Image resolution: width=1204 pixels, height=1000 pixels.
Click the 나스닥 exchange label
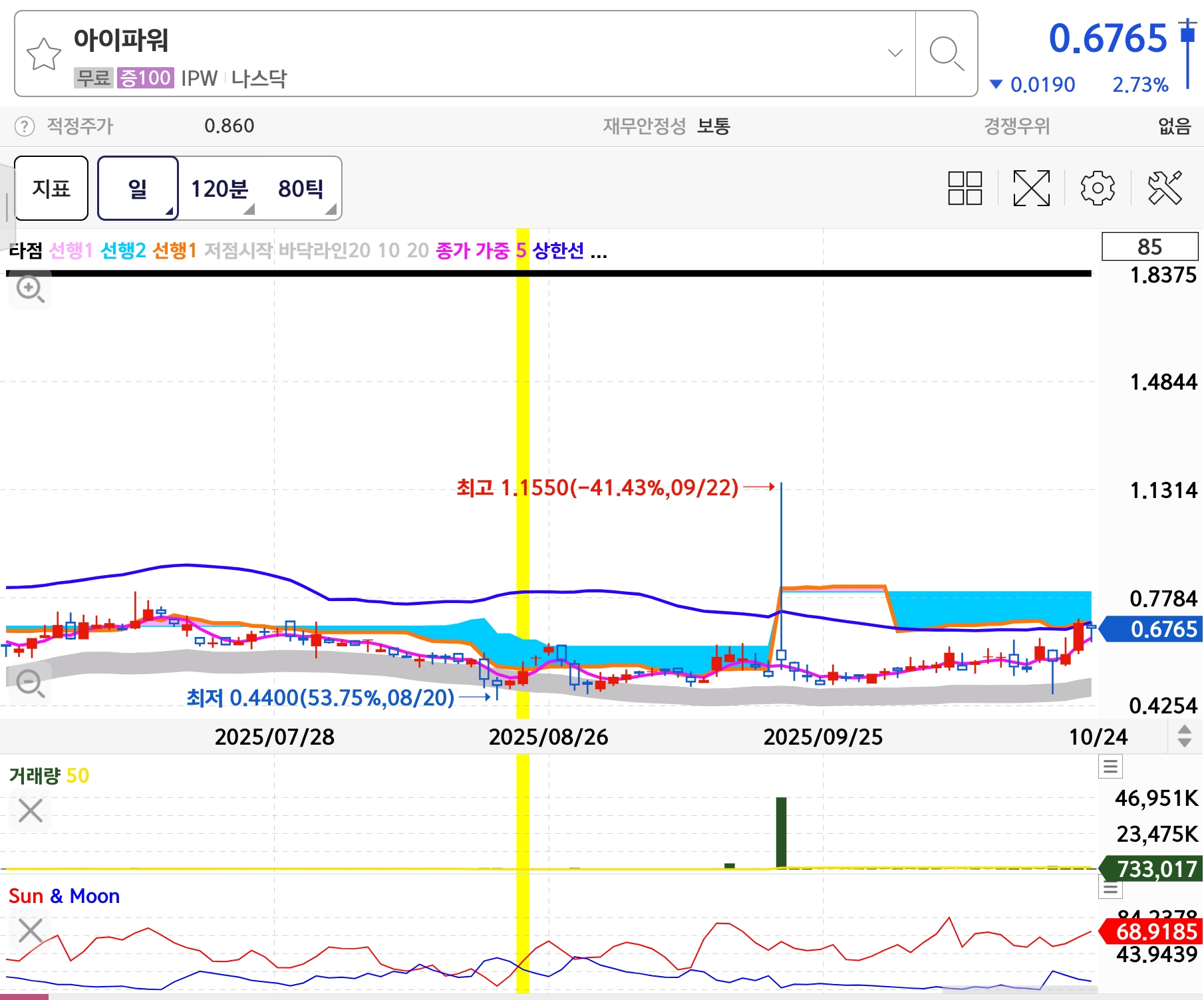click(x=259, y=78)
